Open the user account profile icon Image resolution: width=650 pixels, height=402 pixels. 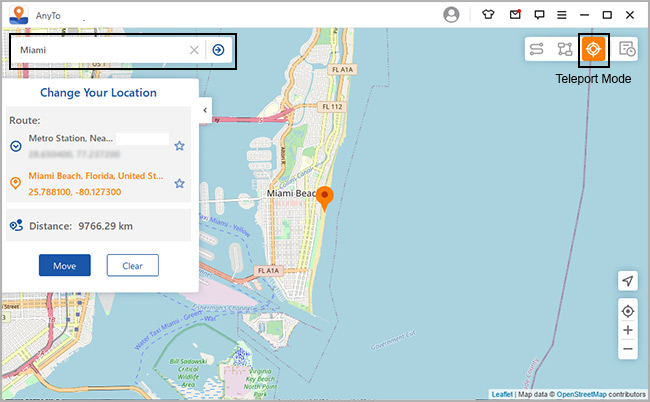[452, 15]
